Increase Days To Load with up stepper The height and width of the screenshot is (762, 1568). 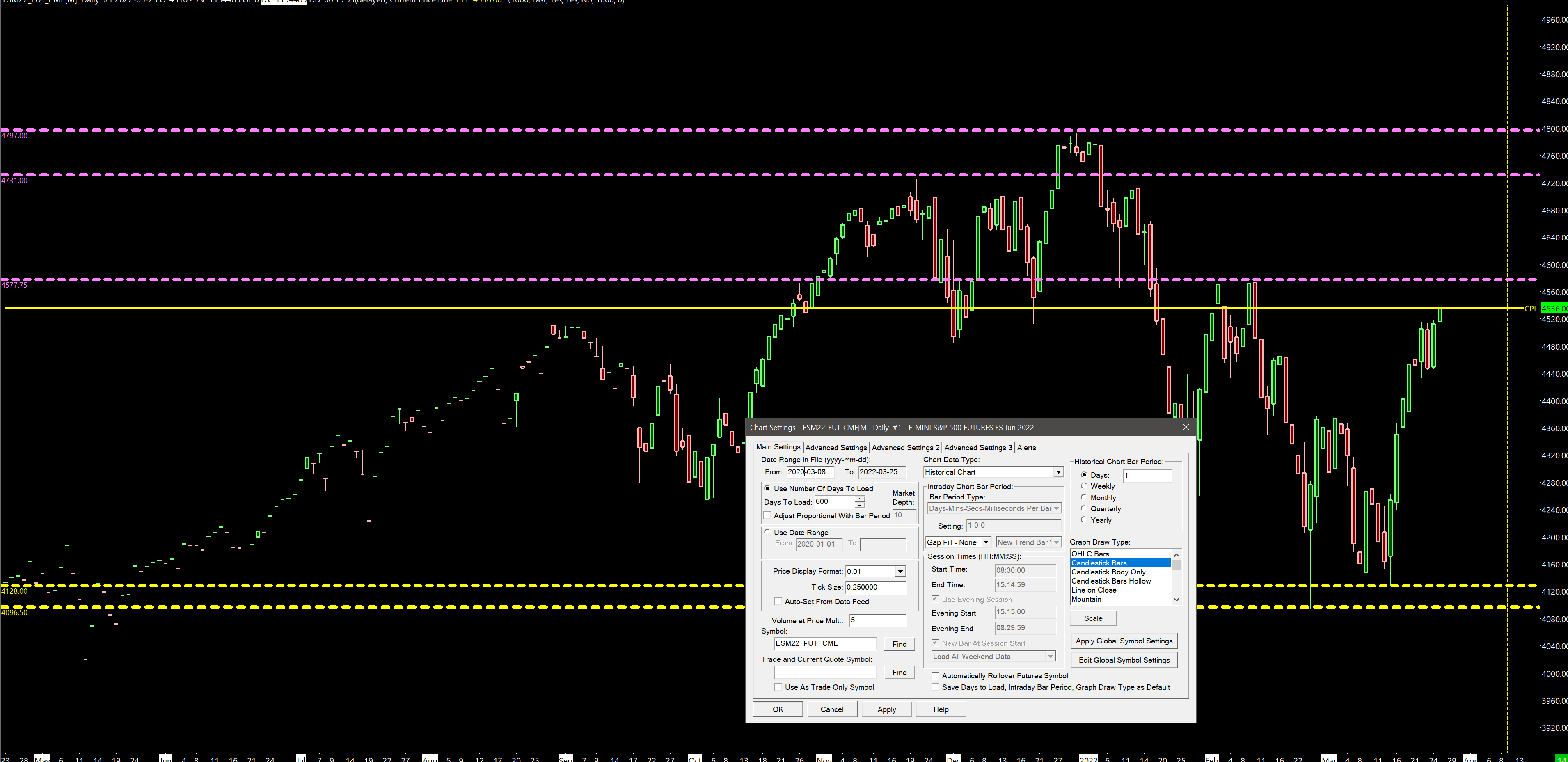click(859, 499)
